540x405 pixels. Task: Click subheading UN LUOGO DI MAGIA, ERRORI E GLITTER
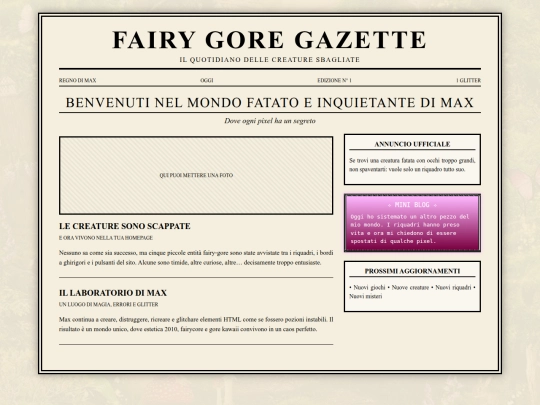click(108, 304)
